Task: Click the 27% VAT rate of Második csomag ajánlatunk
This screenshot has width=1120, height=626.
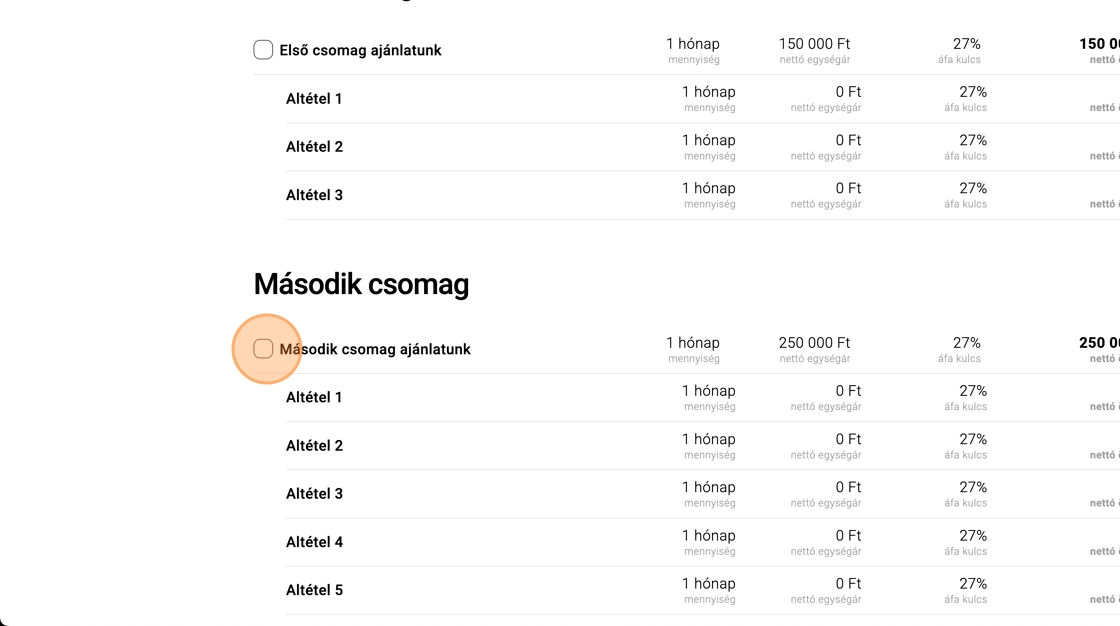Action: click(x=966, y=343)
